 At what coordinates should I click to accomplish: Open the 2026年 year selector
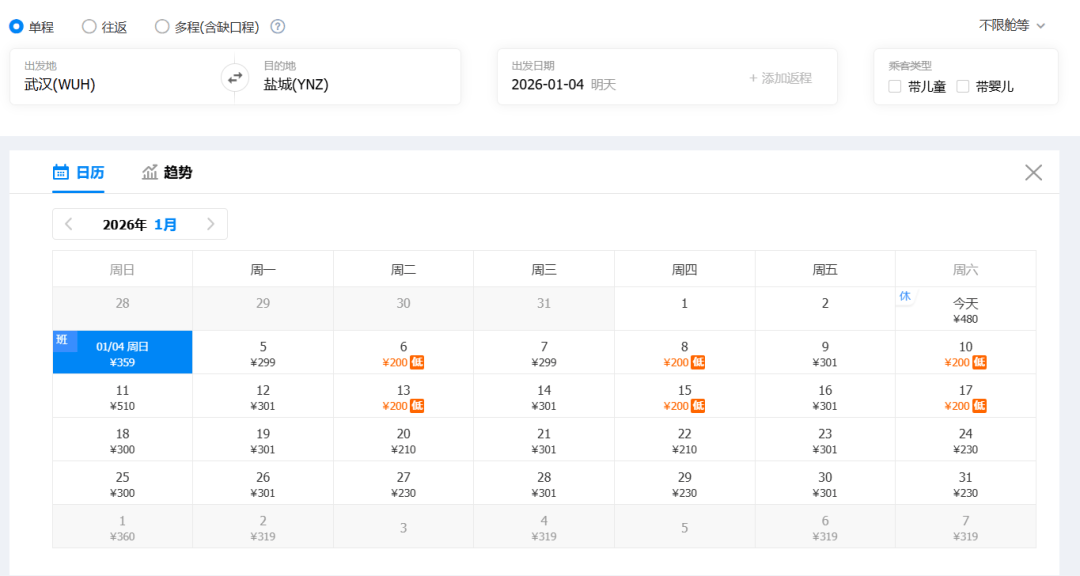[x=125, y=224]
